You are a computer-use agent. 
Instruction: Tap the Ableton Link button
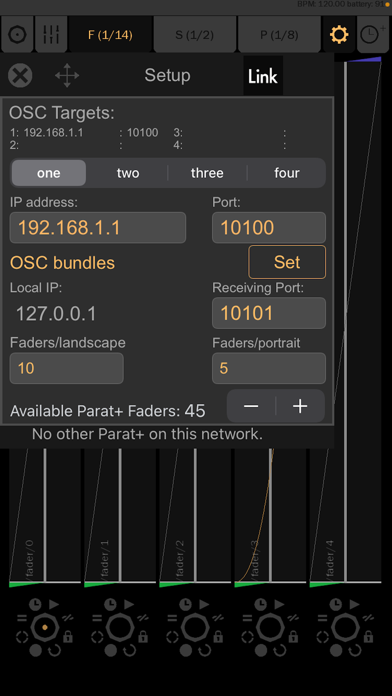[263, 76]
